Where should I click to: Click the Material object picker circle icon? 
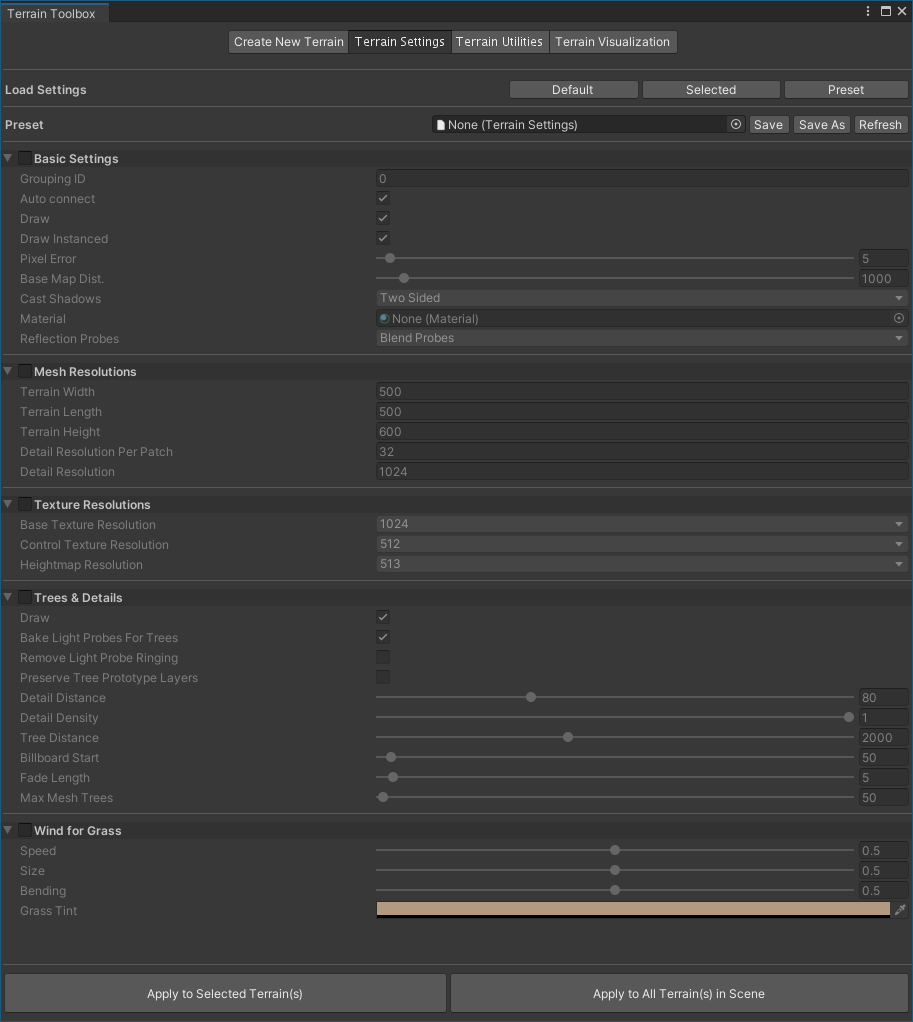[898, 318]
